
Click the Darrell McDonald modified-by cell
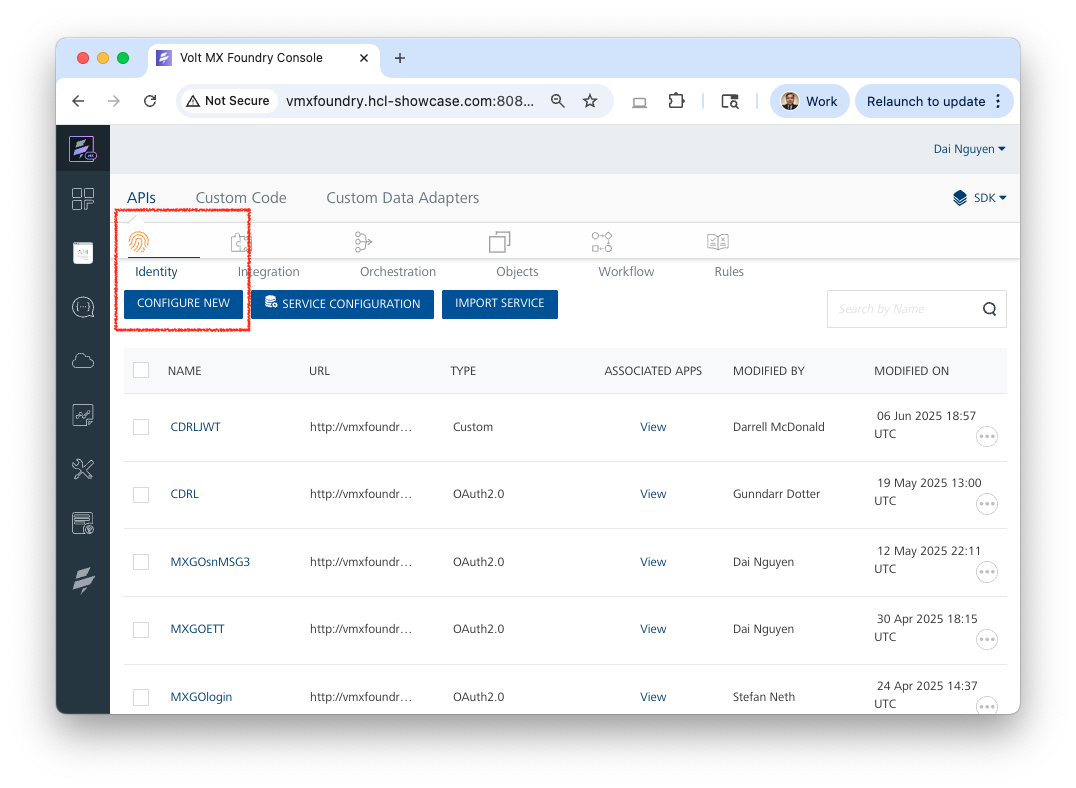point(778,427)
